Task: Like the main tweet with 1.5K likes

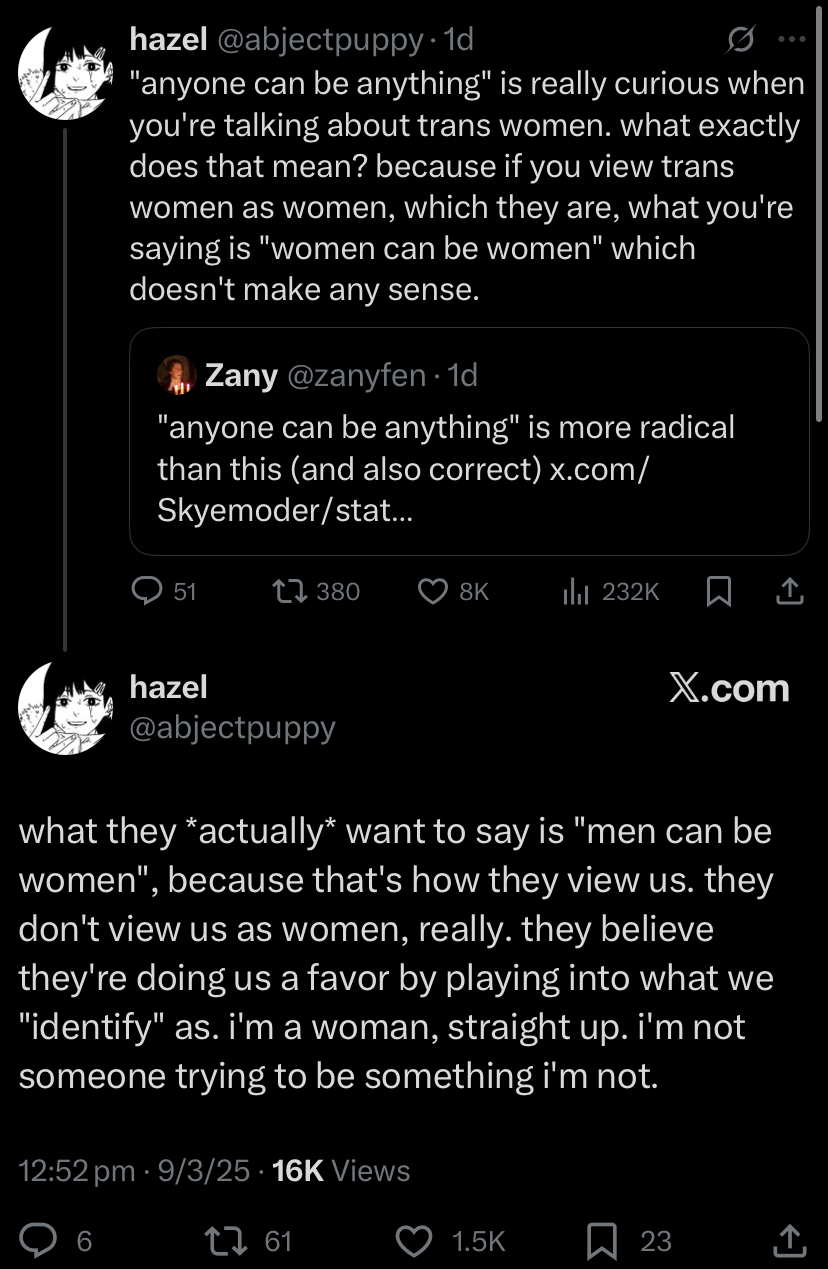Action: (414, 1241)
